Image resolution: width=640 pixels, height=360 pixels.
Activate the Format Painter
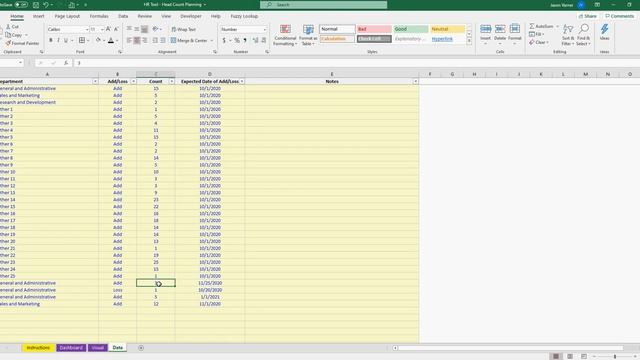click(22, 43)
